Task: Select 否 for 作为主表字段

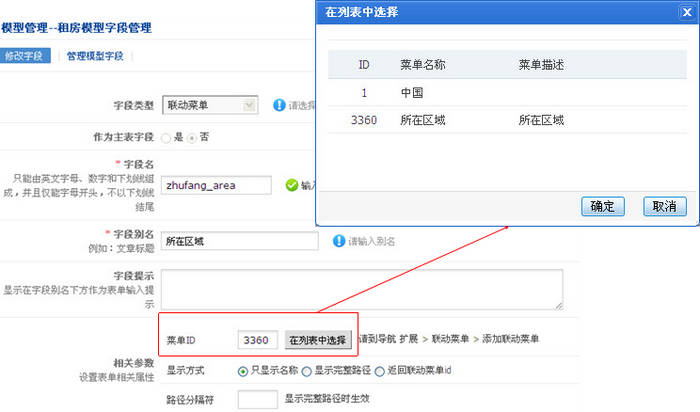Action: click(x=191, y=136)
